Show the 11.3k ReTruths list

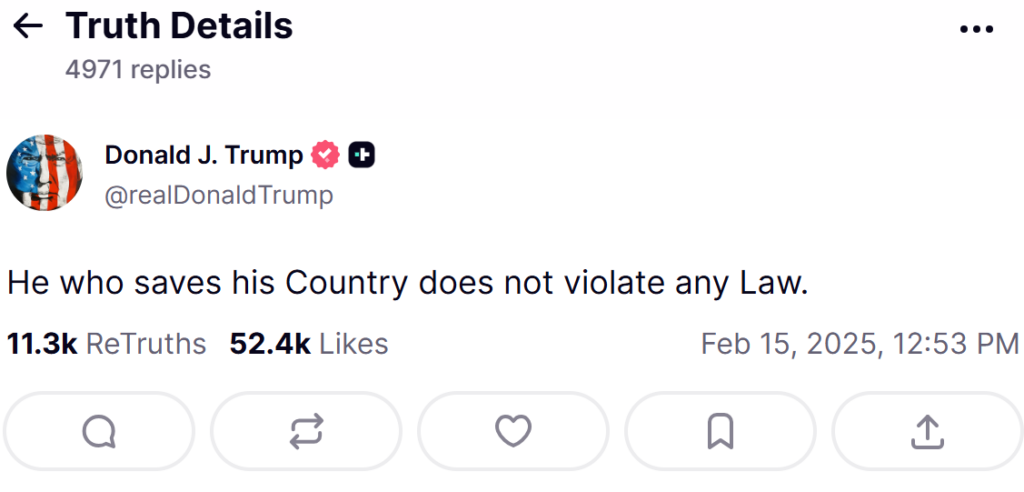tap(106, 344)
